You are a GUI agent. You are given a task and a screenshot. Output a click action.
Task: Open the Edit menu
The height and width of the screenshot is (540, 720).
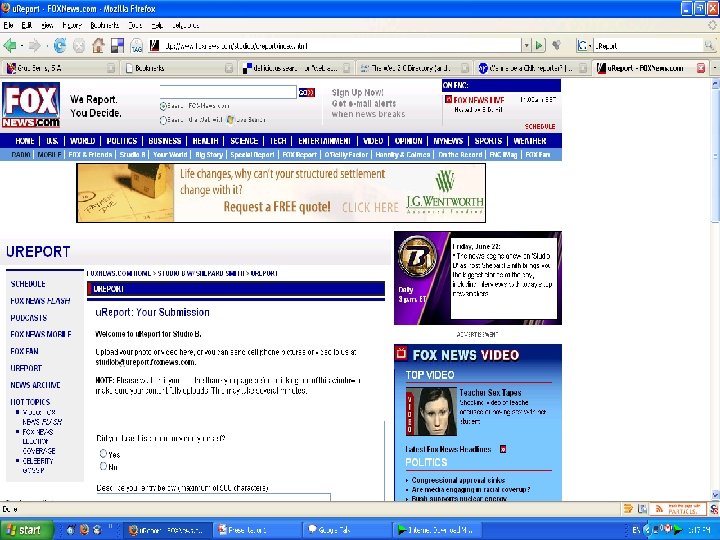coord(27,25)
